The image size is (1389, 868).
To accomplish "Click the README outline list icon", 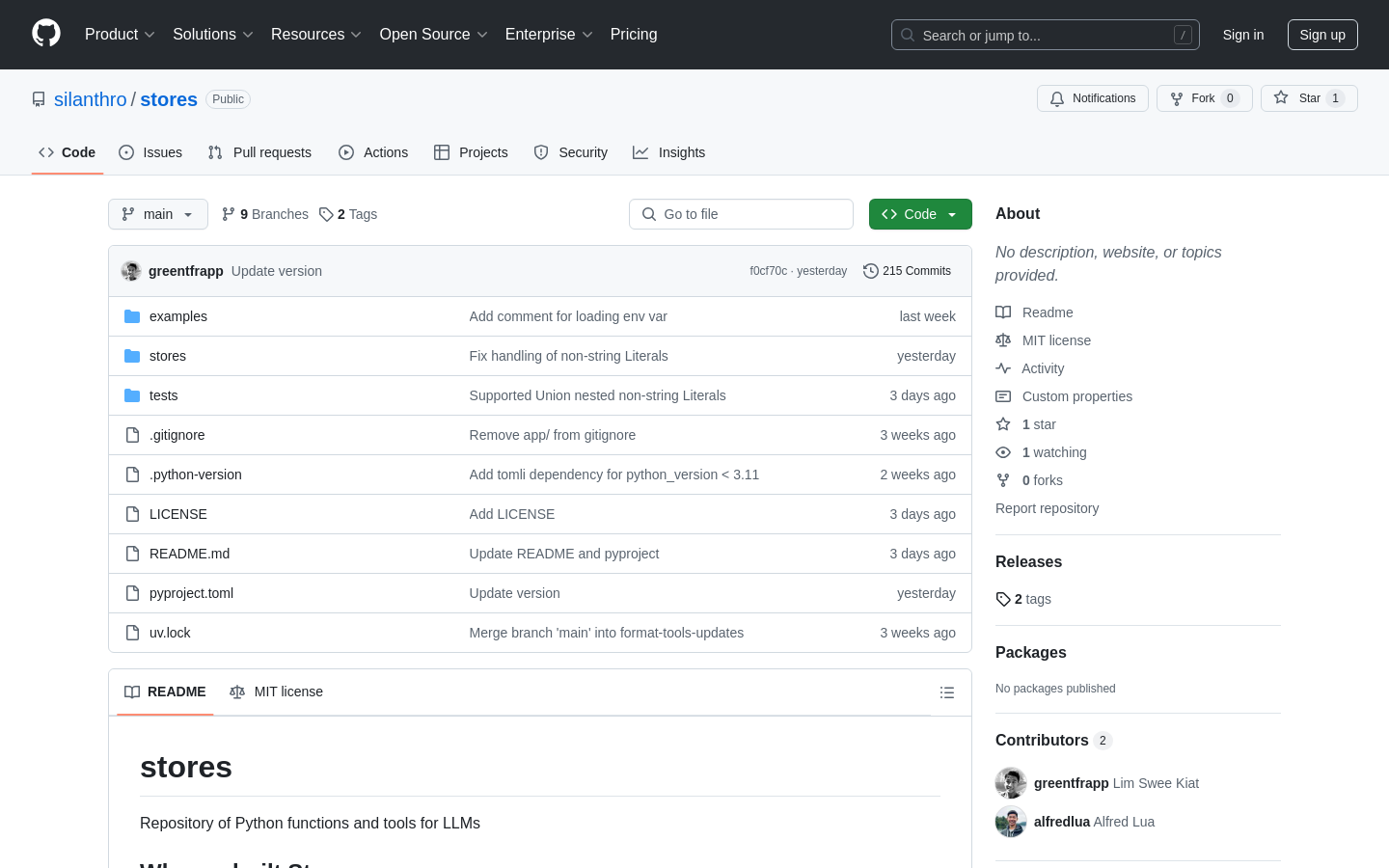I will [x=946, y=692].
